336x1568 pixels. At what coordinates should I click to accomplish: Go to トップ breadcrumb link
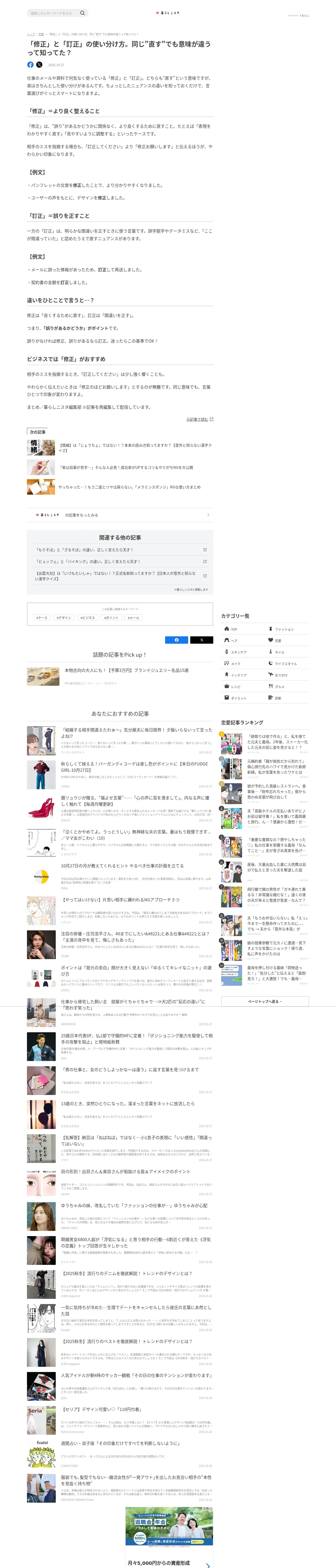coord(31,34)
